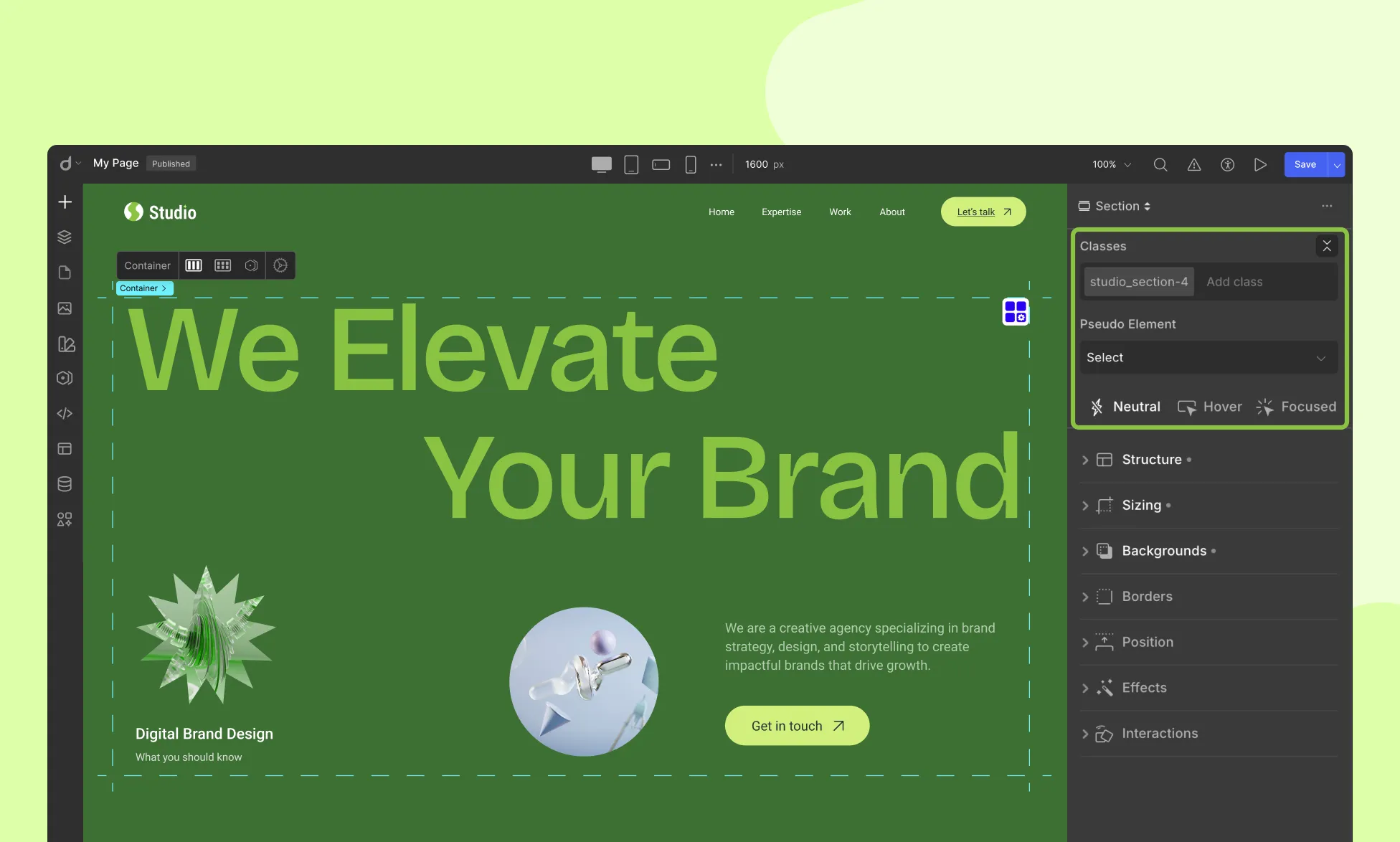
Task: Expand the Sizing section
Action: pos(1209,506)
